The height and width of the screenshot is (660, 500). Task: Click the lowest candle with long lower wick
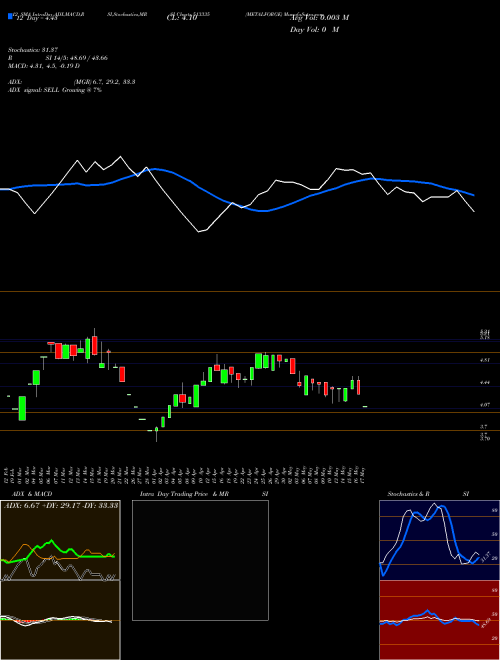(157, 434)
